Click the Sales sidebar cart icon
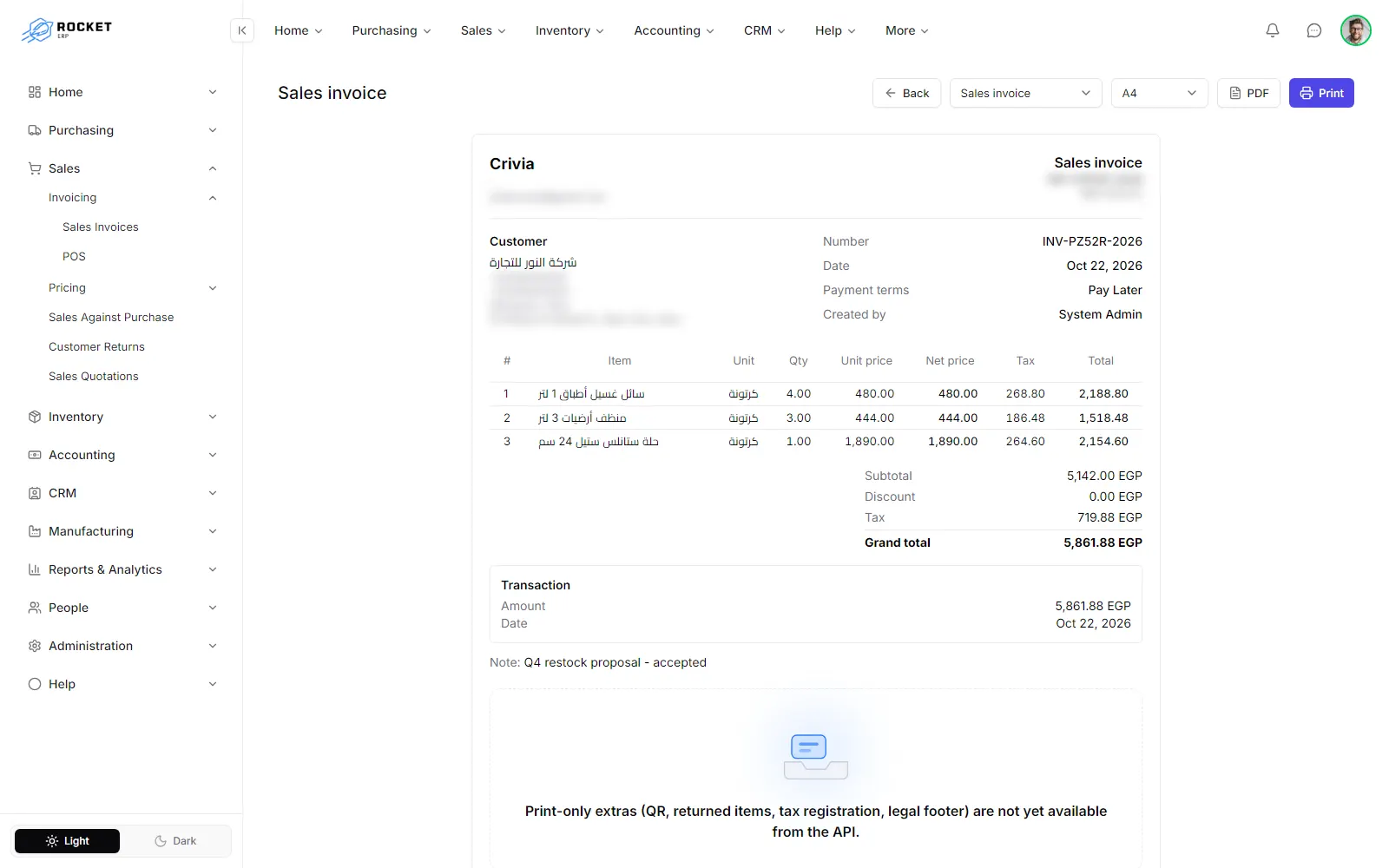Image resolution: width=1389 pixels, height=868 pixels. [35, 168]
